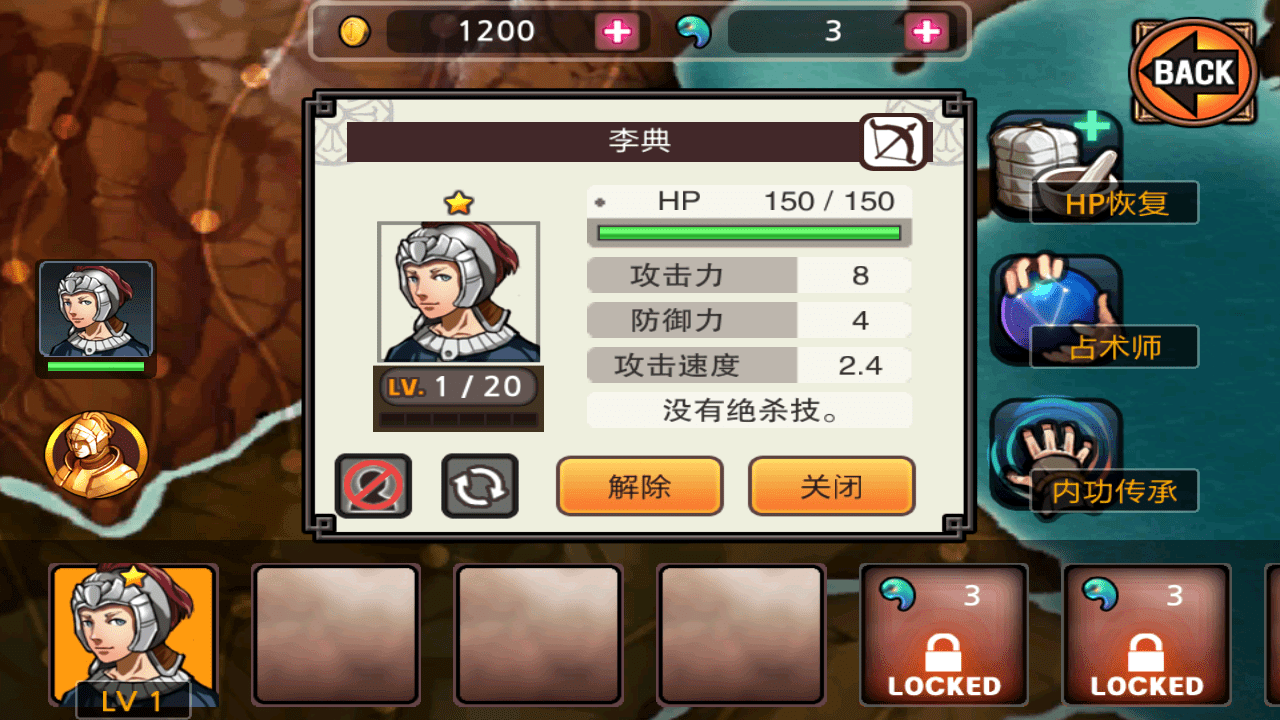Screen dimensions: 1280x720
Task: Click the 关闭 button
Action: tap(831, 486)
